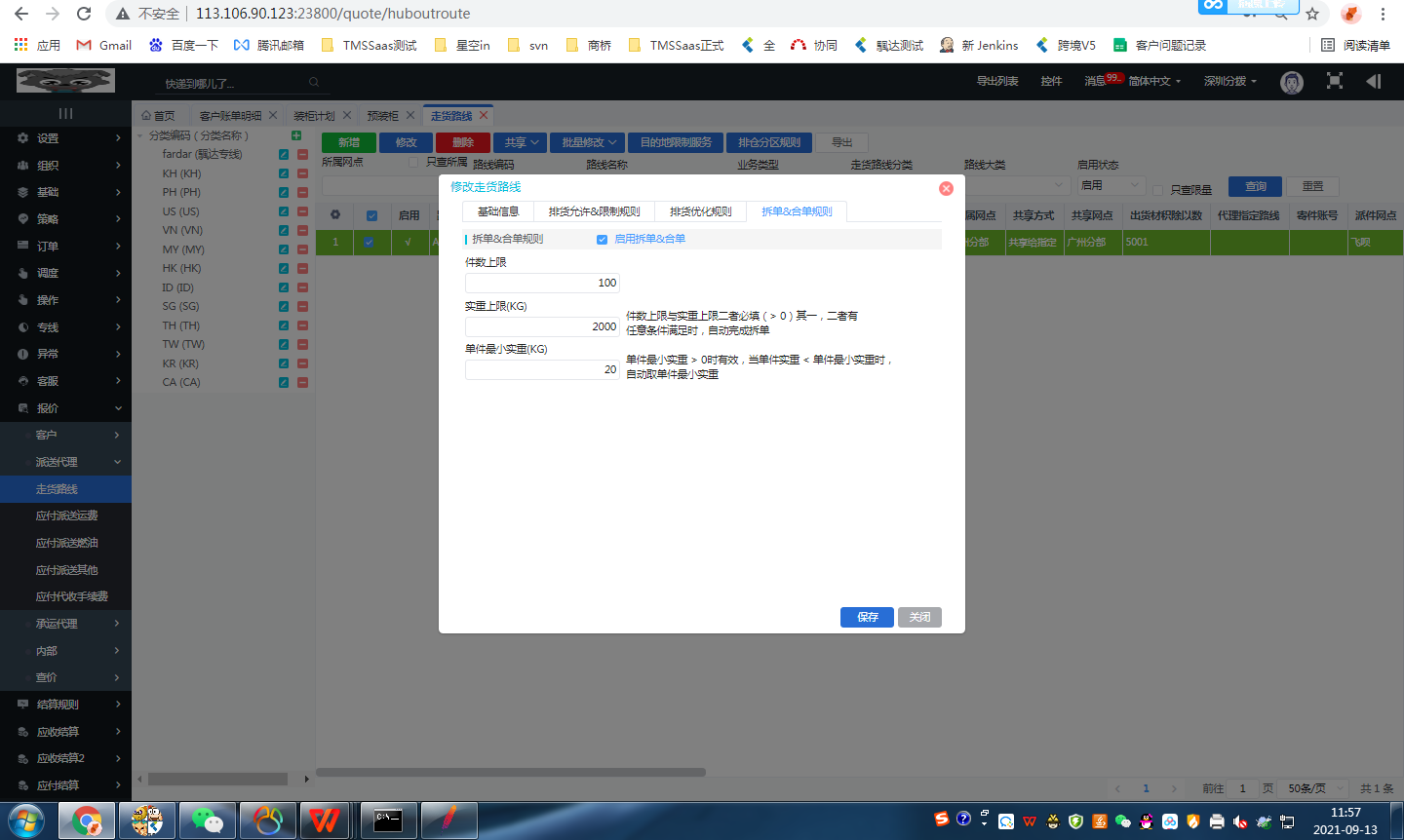The width and height of the screenshot is (1404, 840).
Task: Close the 走货路线 tab
Action: pos(484,115)
